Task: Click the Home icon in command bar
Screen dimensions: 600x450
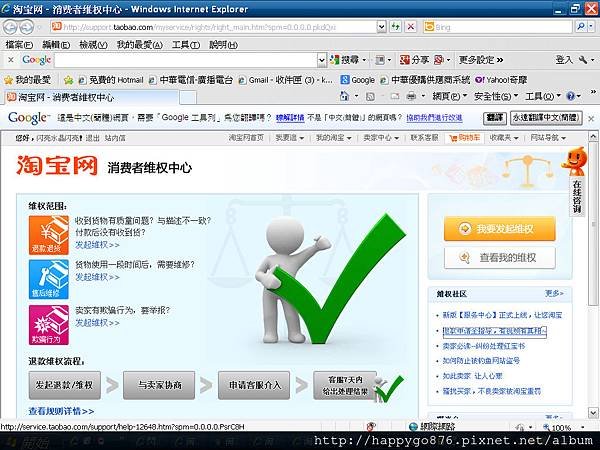Action: pos(344,96)
